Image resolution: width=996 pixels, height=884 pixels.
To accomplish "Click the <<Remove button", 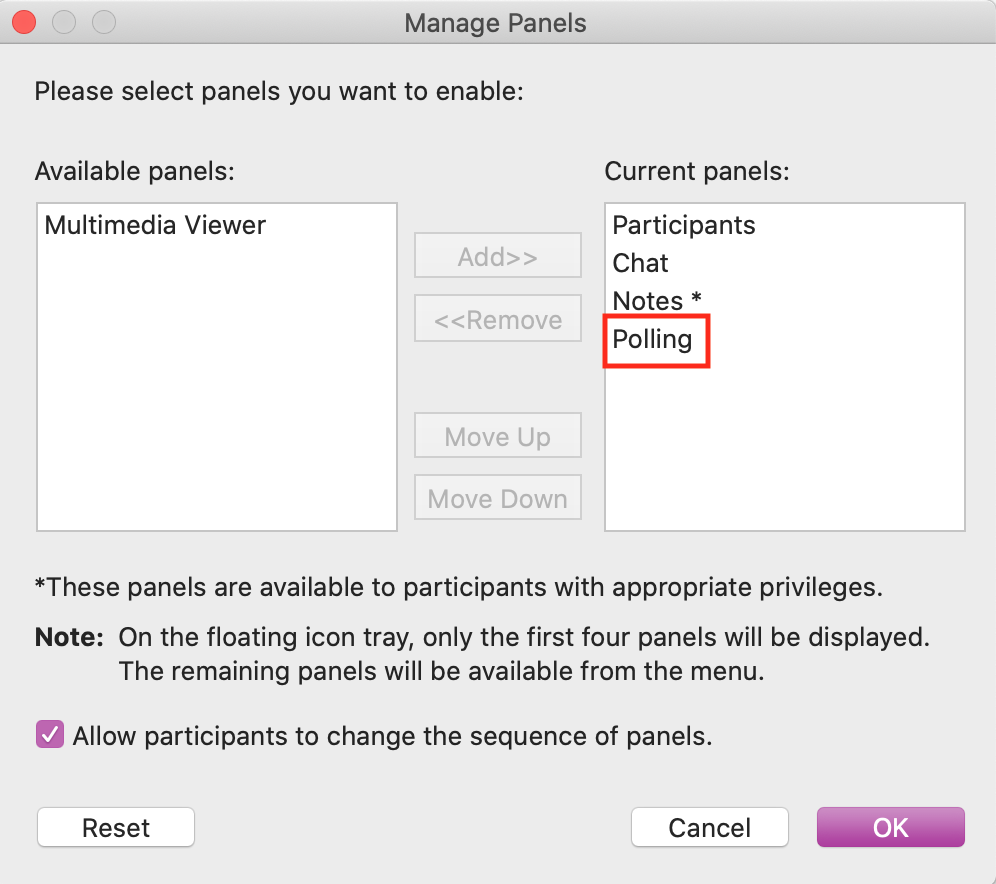I will [x=497, y=318].
